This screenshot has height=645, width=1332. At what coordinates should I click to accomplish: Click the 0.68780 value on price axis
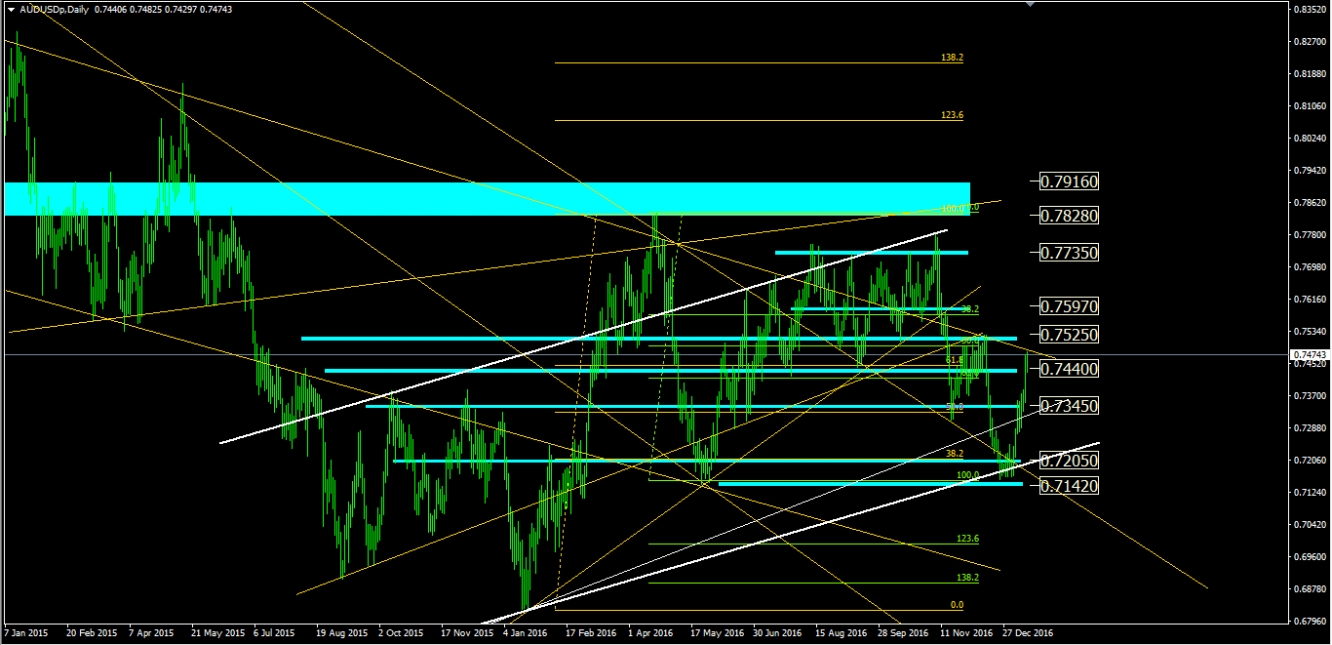pyautogui.click(x=1311, y=589)
